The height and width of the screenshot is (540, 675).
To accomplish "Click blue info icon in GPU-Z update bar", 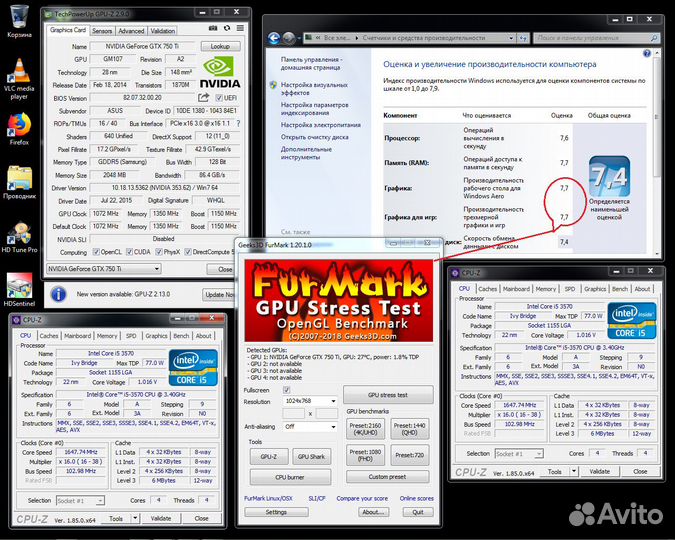I will point(59,294).
